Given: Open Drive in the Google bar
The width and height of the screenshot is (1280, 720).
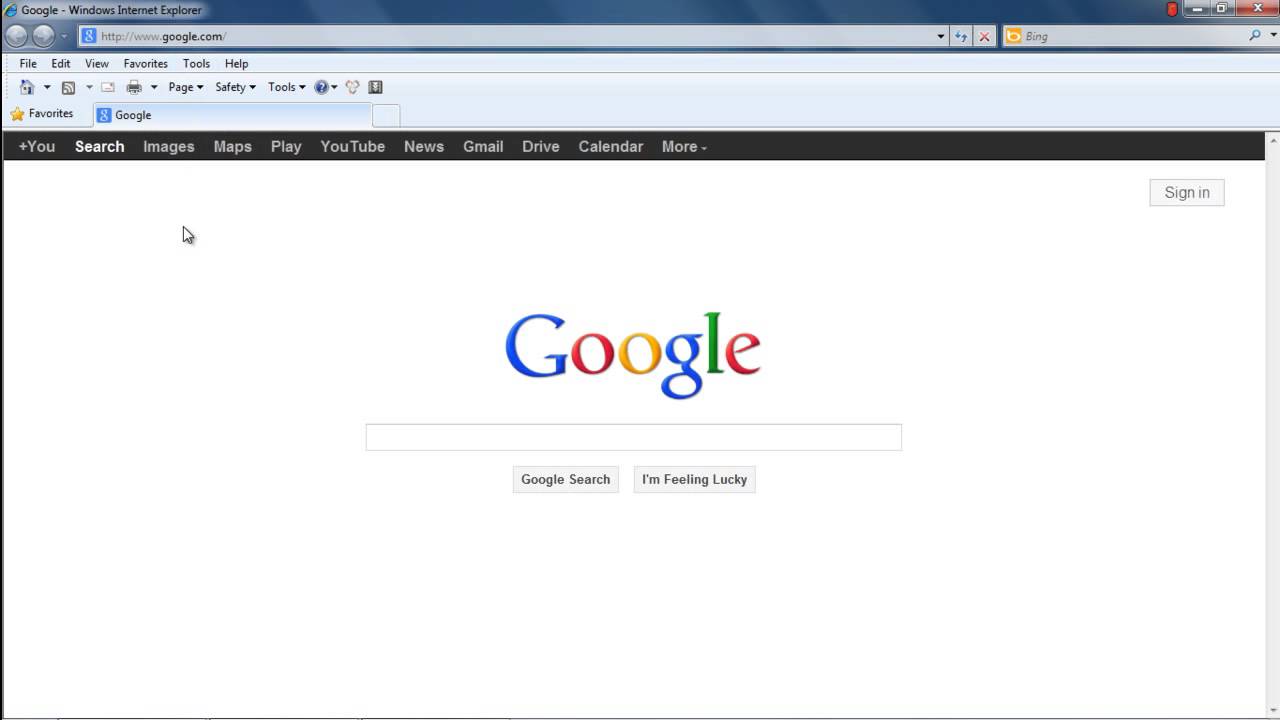Looking at the screenshot, I should click(541, 146).
